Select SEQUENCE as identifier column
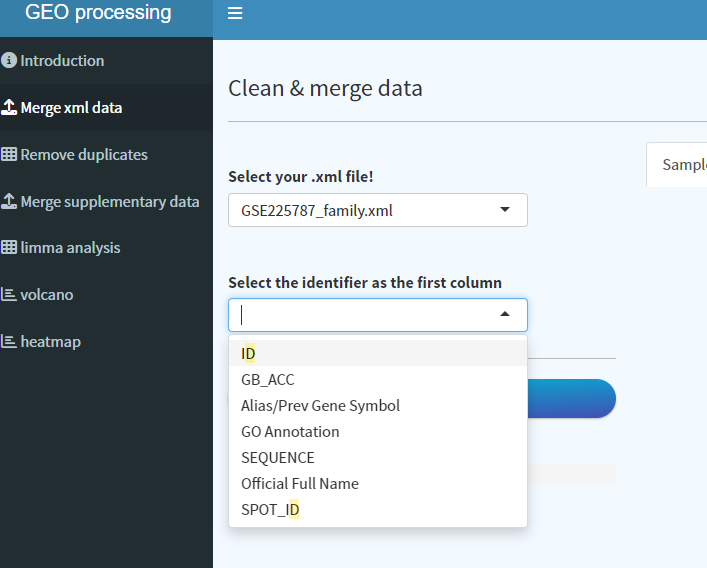 (378, 458)
